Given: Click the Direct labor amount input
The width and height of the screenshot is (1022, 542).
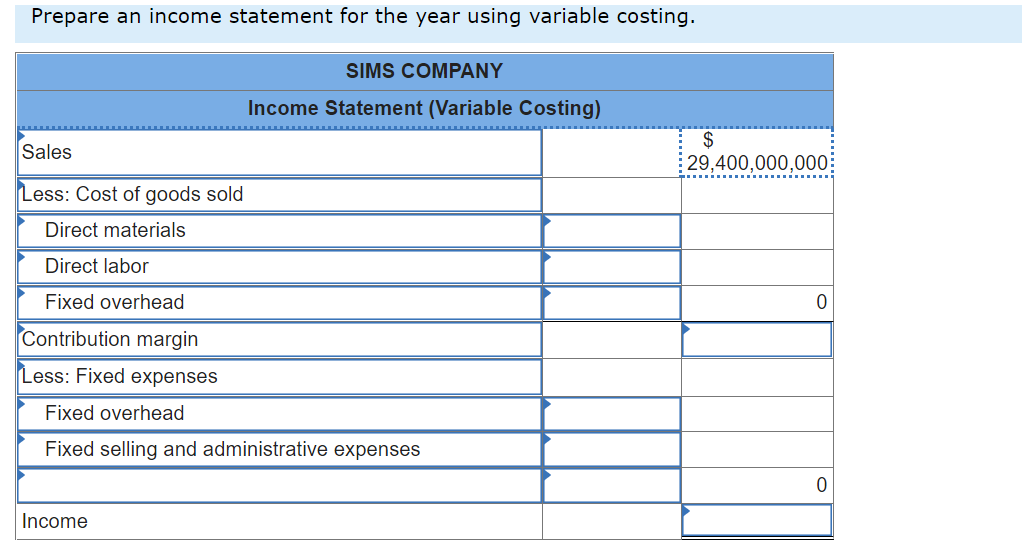Looking at the screenshot, I should tap(611, 266).
